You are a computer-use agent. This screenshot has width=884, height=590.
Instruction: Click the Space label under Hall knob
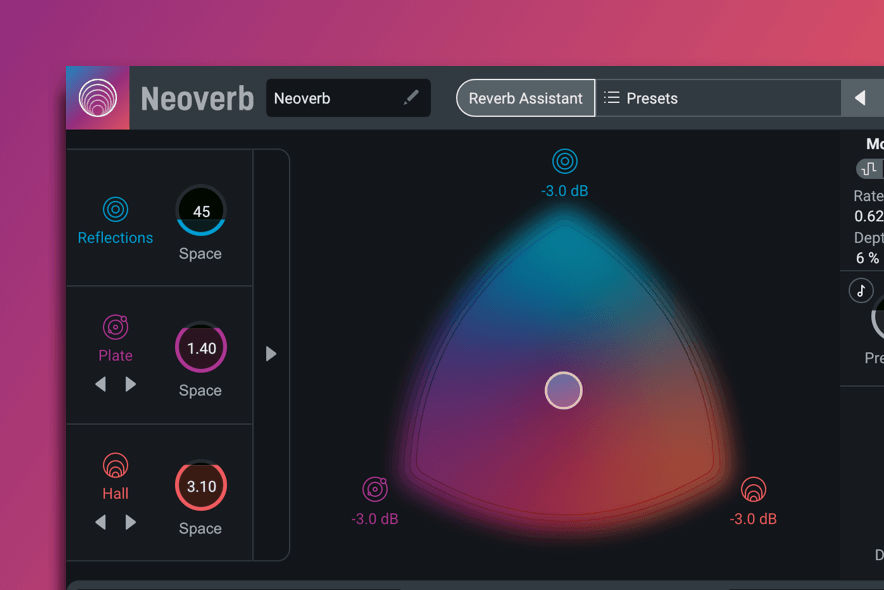click(x=200, y=529)
